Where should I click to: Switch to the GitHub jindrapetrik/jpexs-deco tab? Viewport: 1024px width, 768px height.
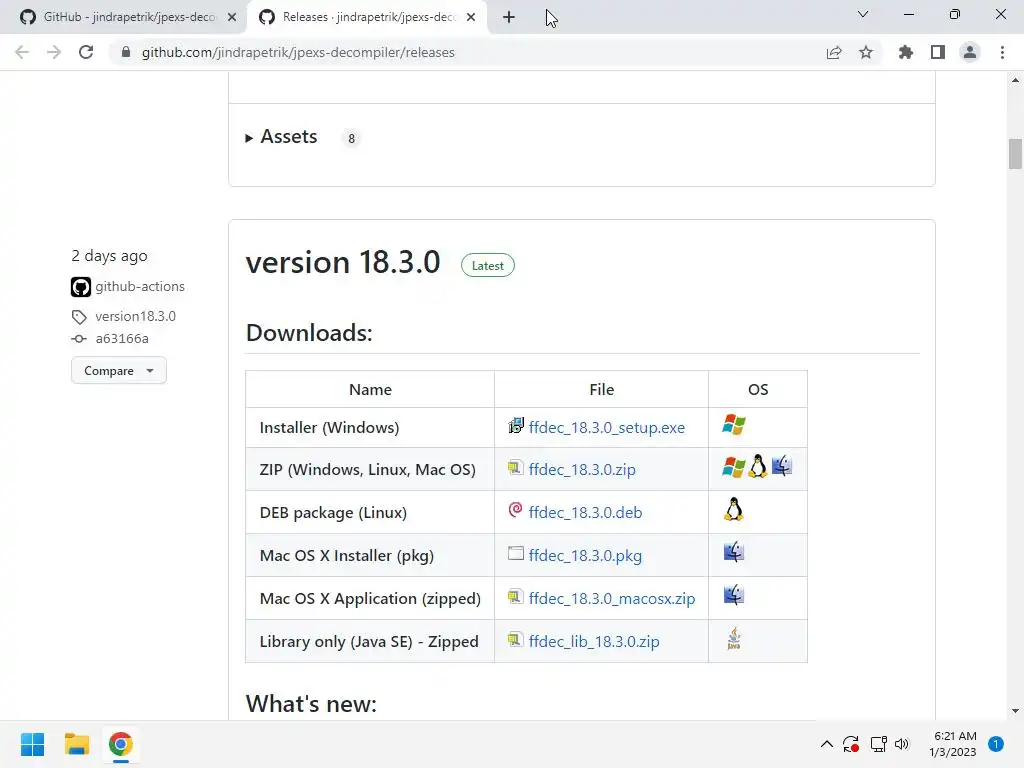pyautogui.click(x=129, y=17)
